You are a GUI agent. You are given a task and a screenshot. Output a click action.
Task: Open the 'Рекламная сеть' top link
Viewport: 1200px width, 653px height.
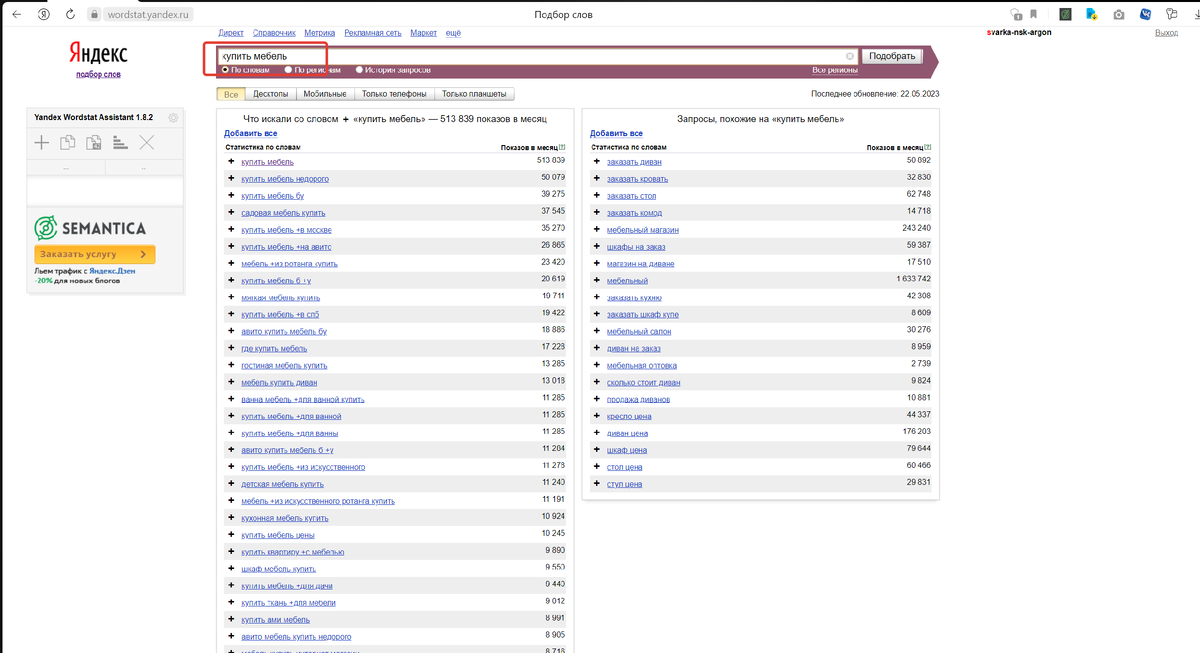pos(373,33)
